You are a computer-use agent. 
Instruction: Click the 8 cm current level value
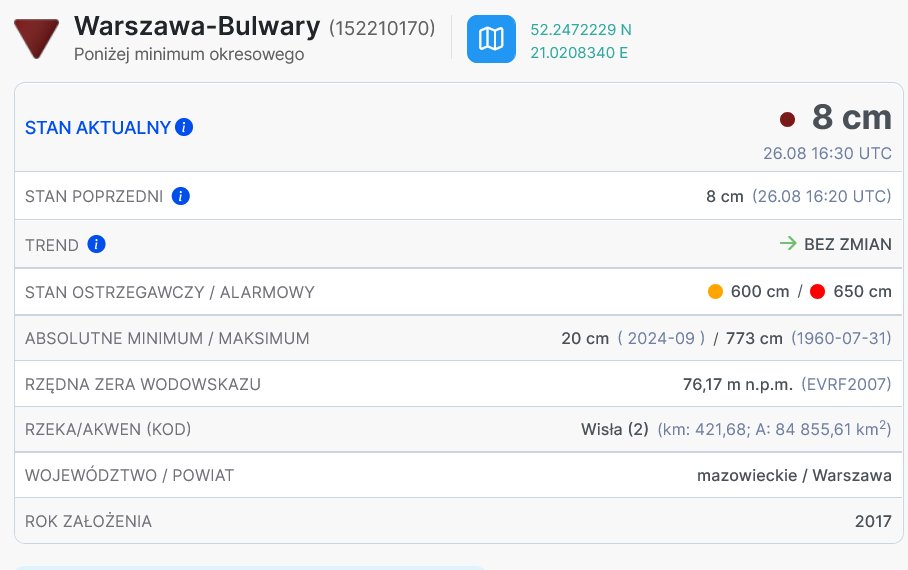[x=852, y=118]
